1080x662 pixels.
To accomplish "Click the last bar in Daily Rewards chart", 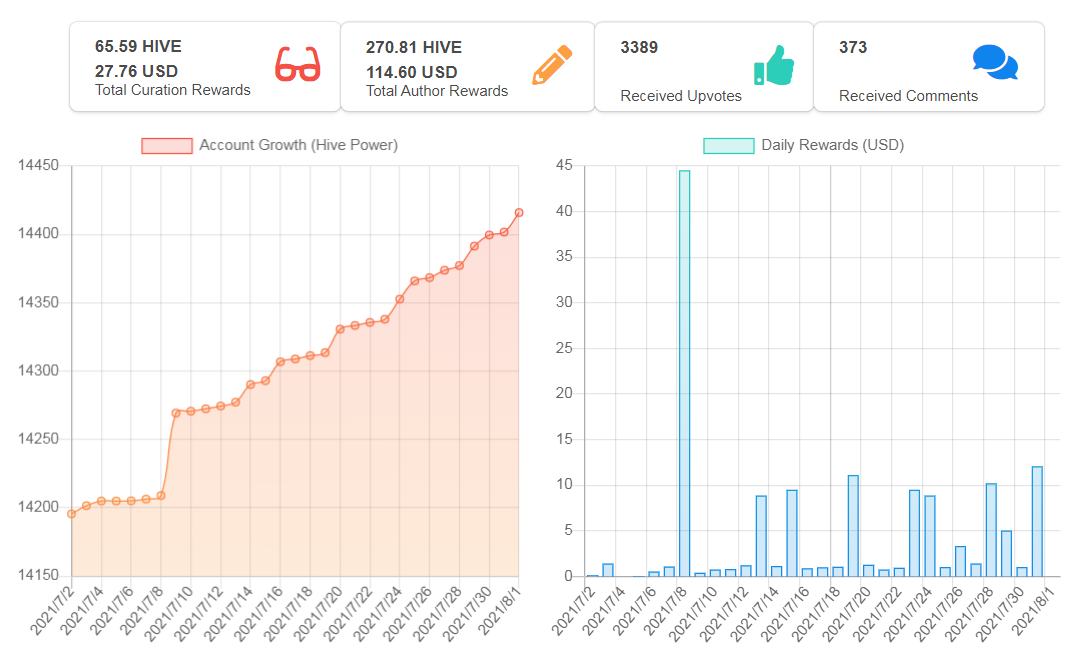I will [1037, 521].
